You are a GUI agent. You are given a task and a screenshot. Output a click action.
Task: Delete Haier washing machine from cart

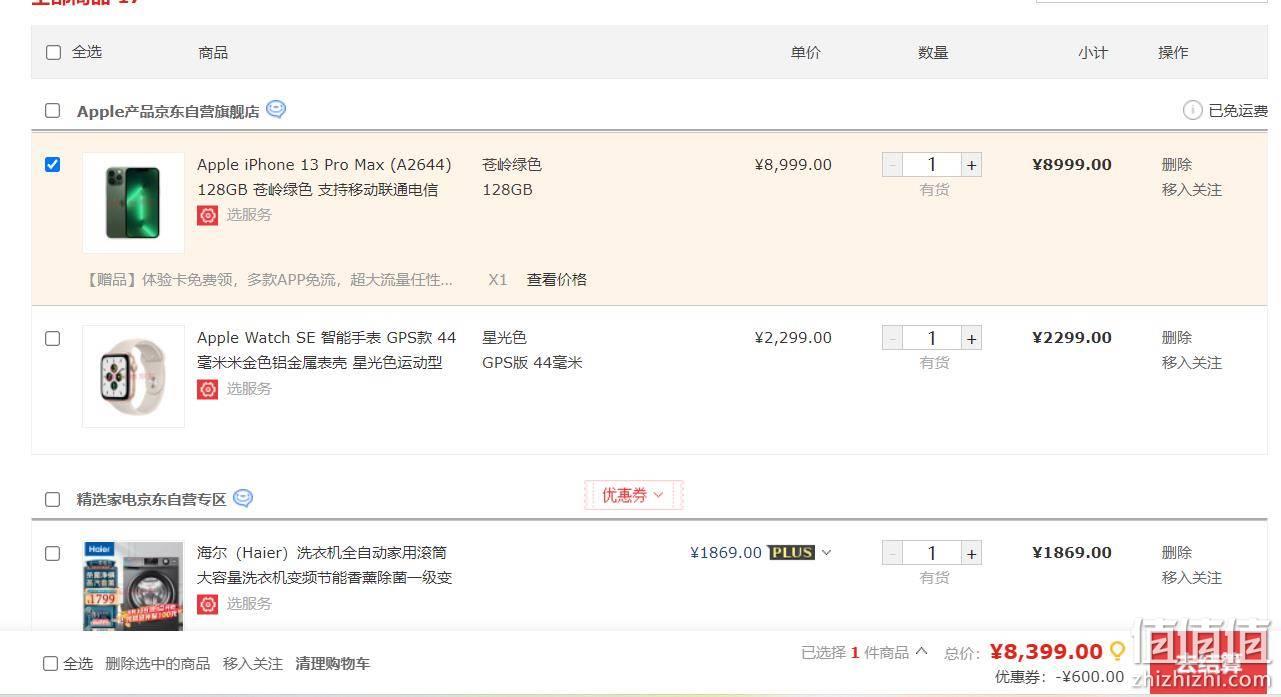point(1176,553)
